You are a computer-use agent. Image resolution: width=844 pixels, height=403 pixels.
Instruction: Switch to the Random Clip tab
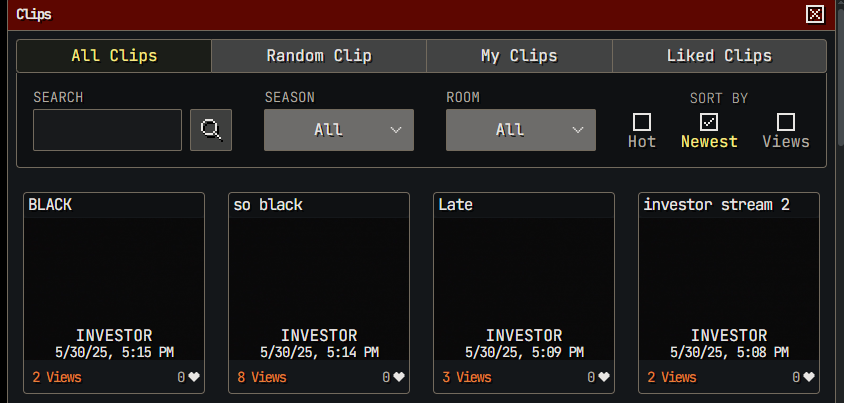[x=319, y=56]
